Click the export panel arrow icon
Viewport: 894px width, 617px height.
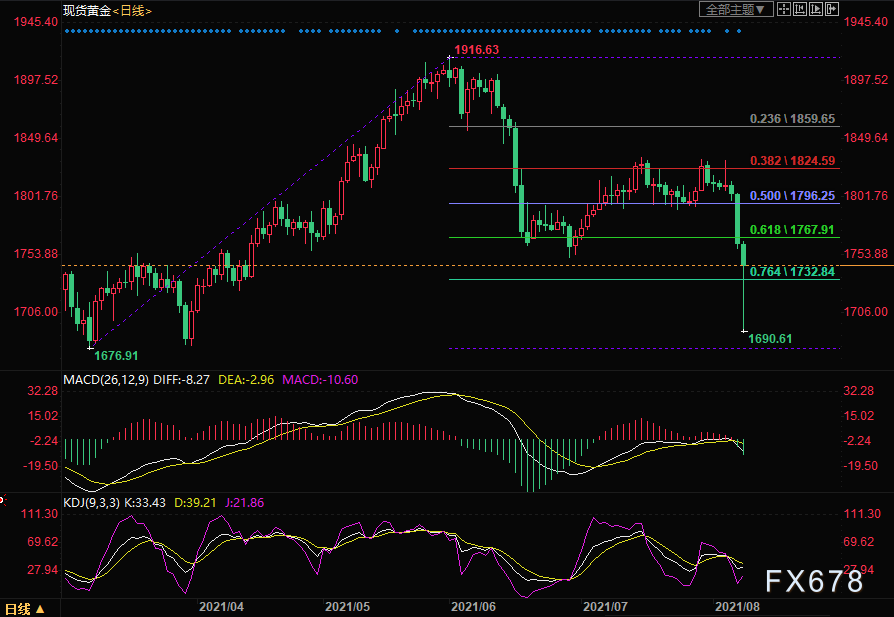[x=832, y=9]
